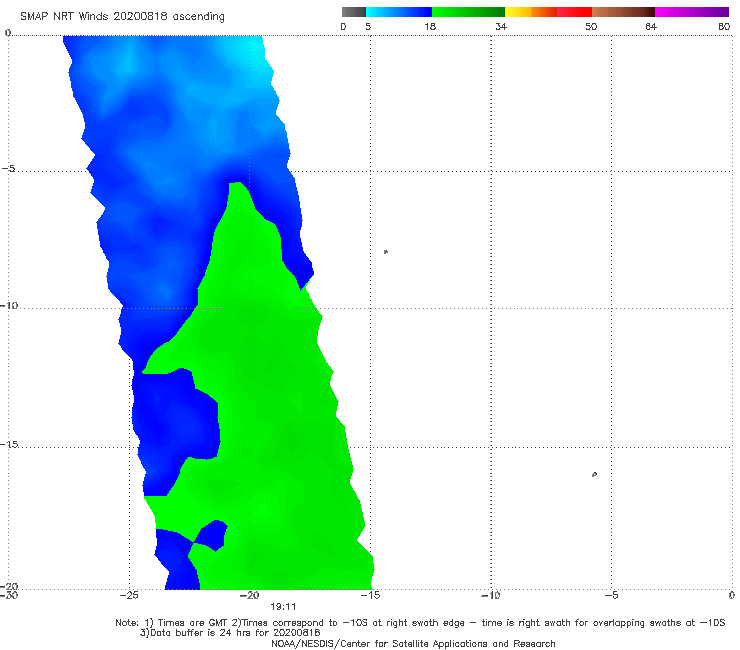The image size is (740, 650).
Task: Click the '50' label under the color bar
Action: pyautogui.click(x=591, y=26)
